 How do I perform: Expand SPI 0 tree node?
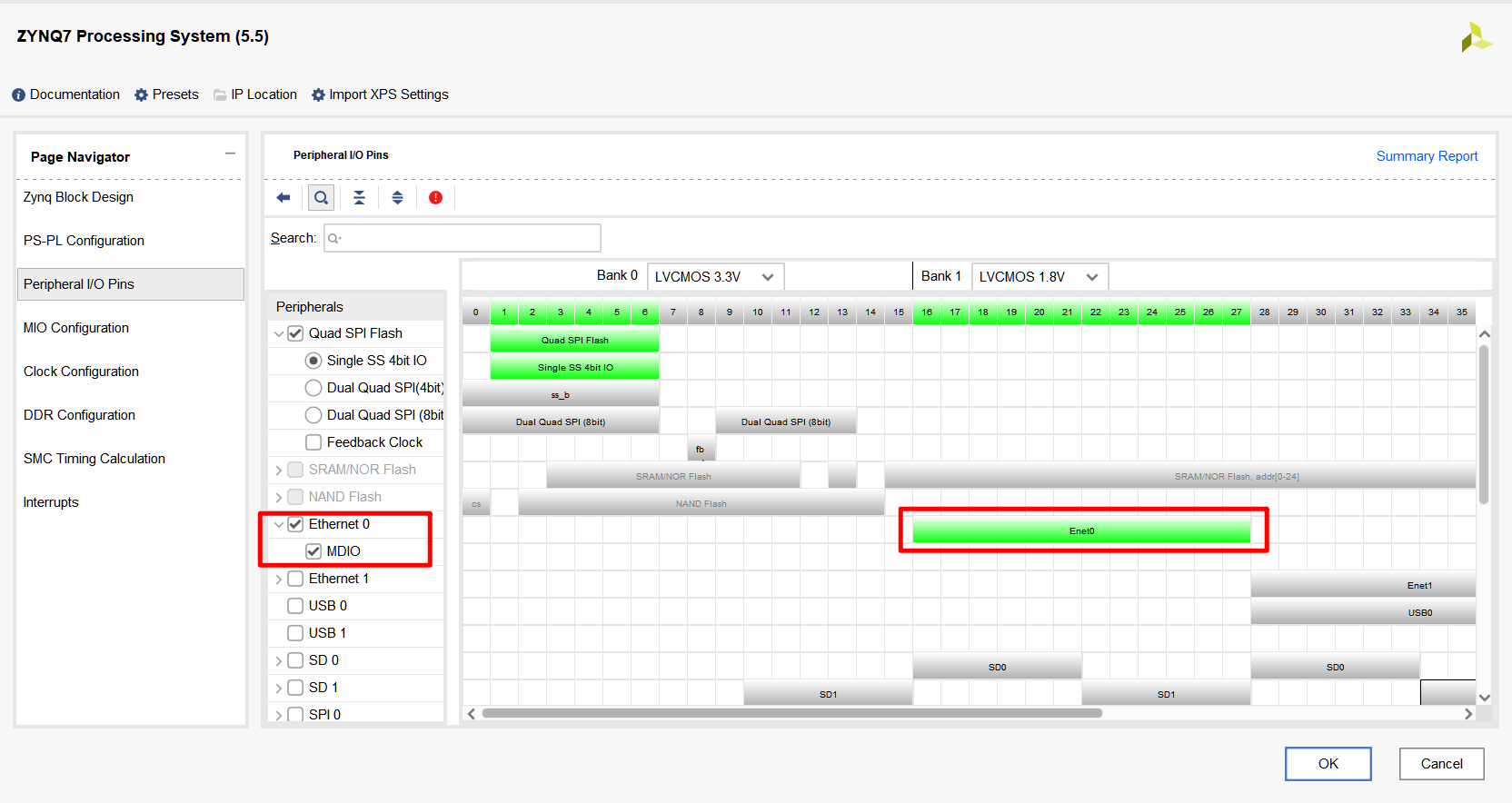tap(279, 715)
